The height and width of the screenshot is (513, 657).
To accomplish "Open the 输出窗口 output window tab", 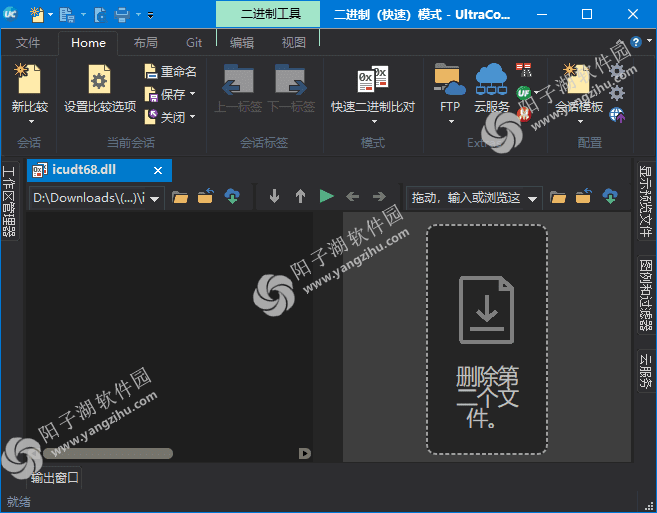I will point(54,477).
